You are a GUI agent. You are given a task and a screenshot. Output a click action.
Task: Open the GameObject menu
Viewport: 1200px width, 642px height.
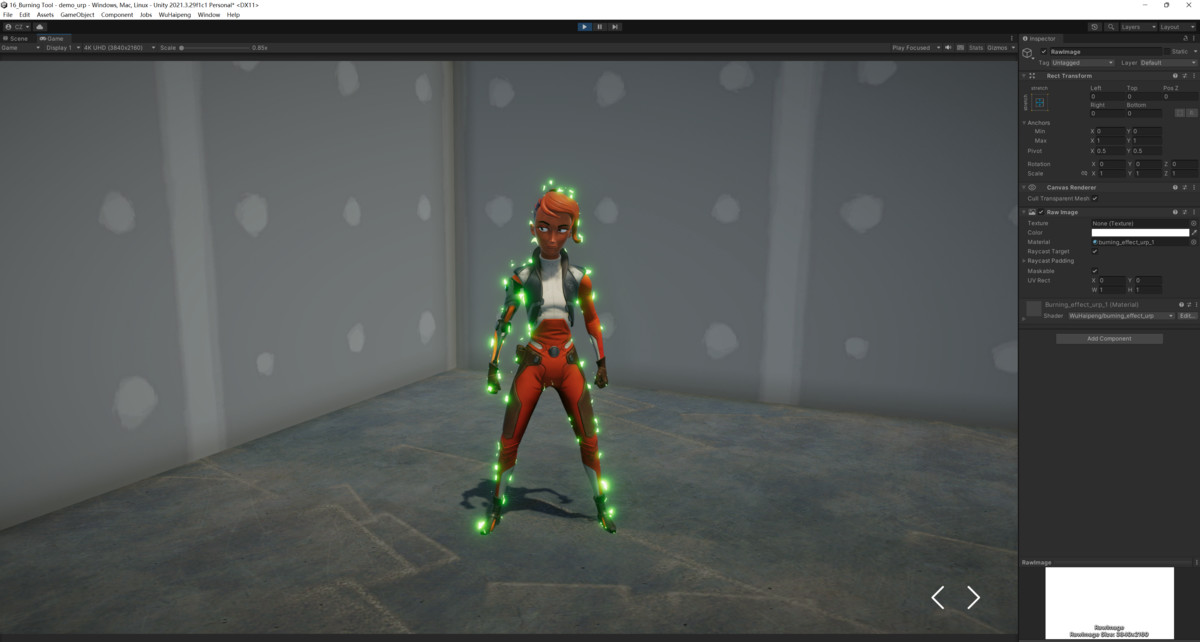pos(77,15)
